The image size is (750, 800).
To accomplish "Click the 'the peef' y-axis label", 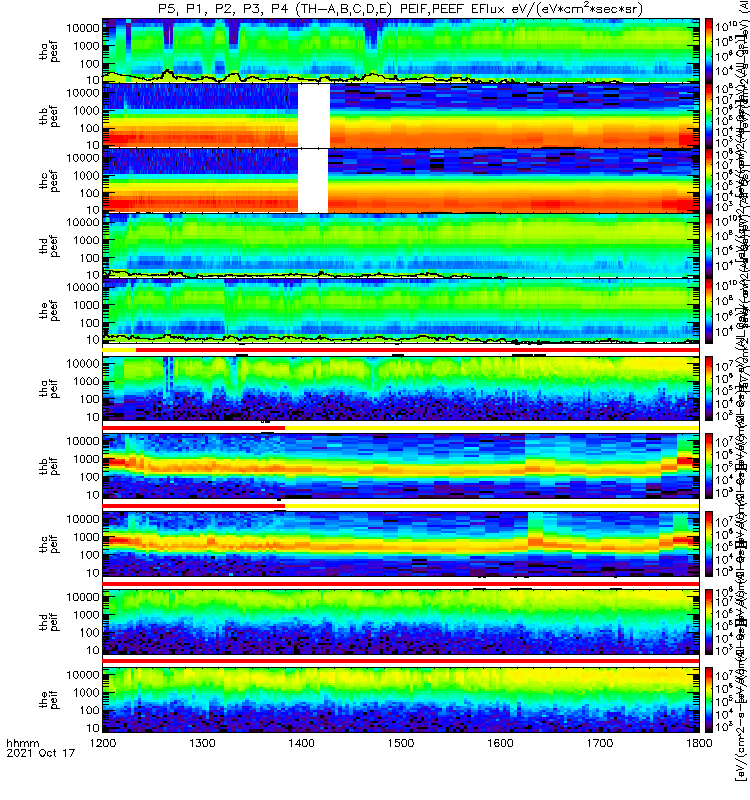I will pyautogui.click(x=49, y=311).
